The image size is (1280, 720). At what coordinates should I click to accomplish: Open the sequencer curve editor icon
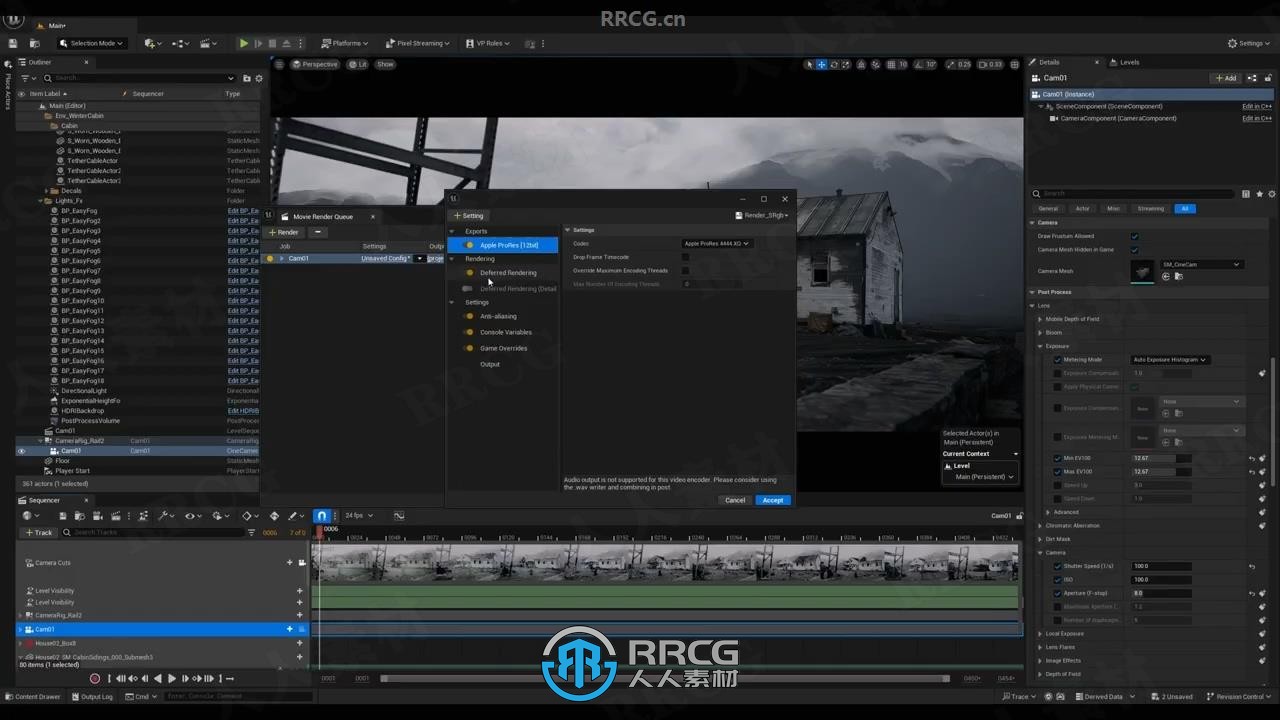tap(399, 516)
